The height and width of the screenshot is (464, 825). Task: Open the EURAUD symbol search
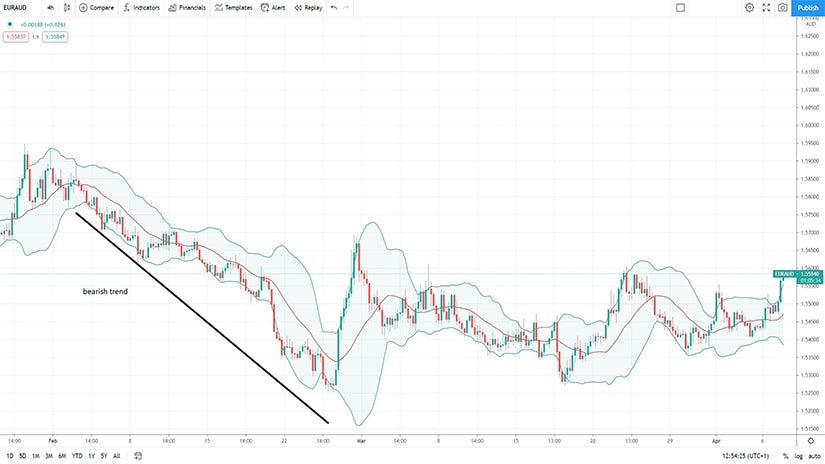click(15, 8)
